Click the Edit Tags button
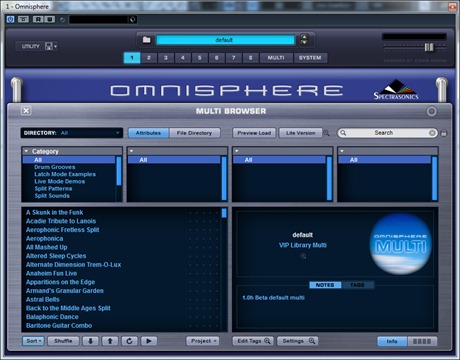Screen dimensions: 460x360 [253, 341]
